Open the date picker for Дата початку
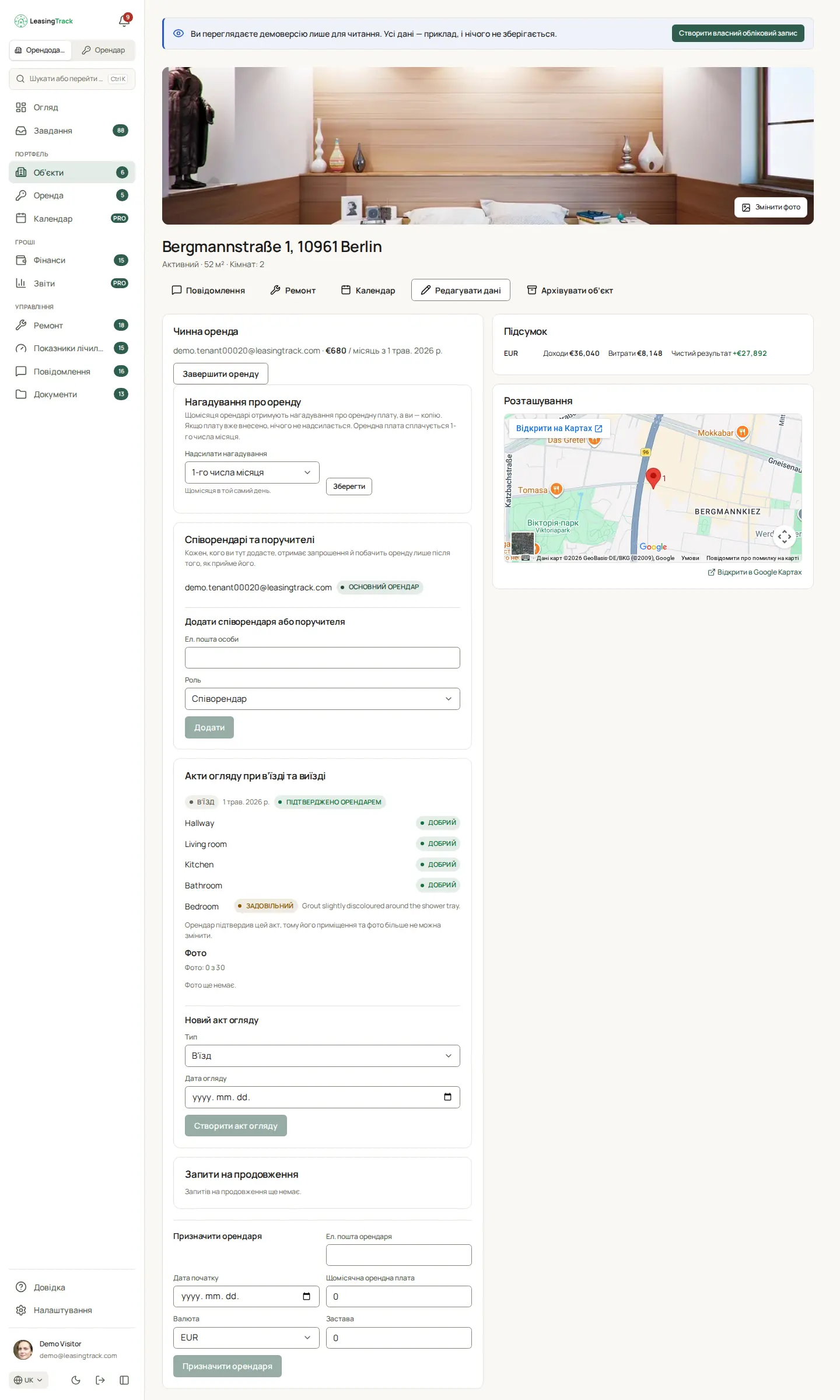 [x=306, y=1297]
